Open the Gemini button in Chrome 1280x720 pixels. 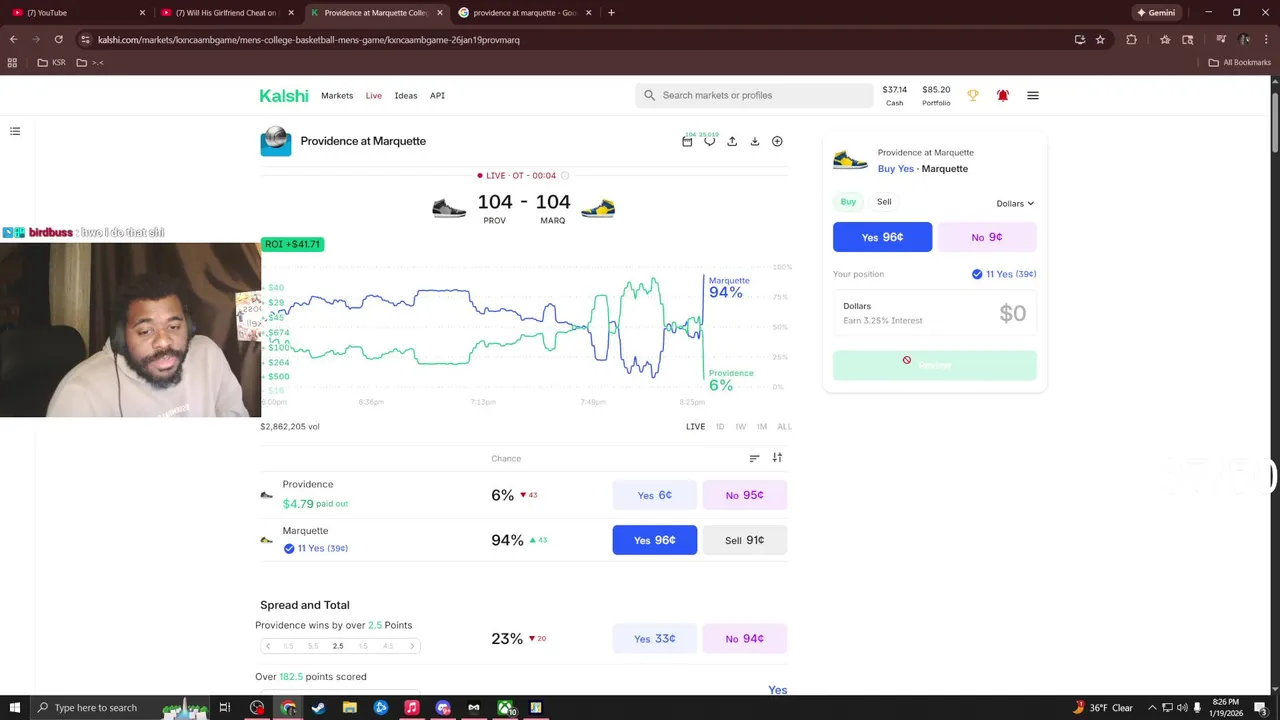(x=1156, y=13)
